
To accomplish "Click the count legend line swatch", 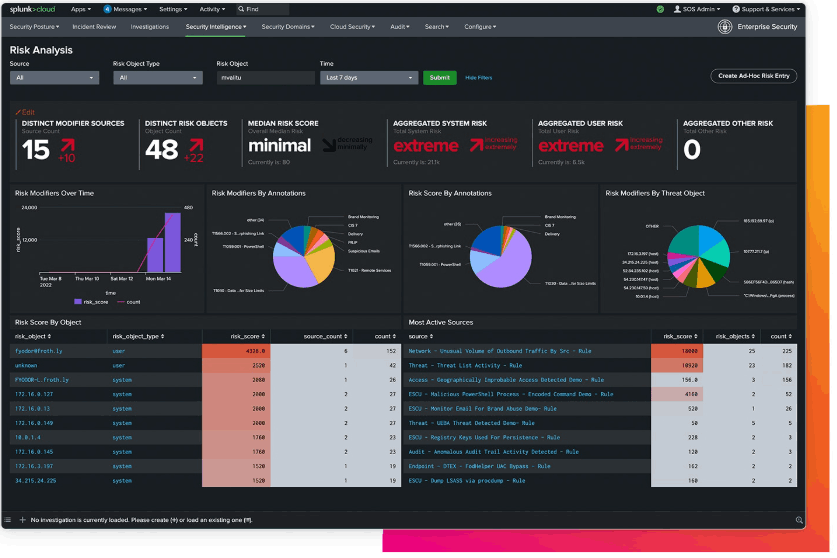I will pyautogui.click(x=121, y=302).
